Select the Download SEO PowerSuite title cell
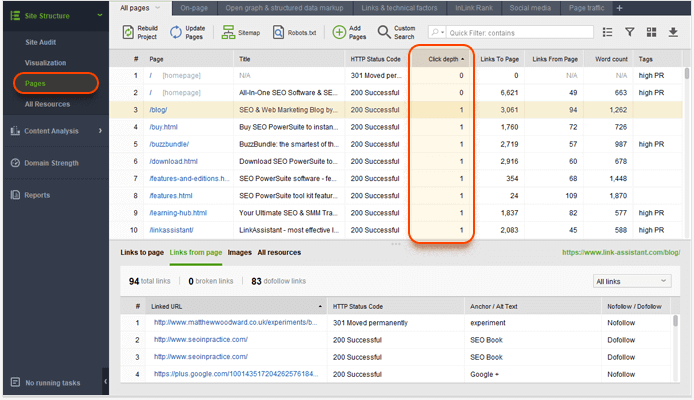The image size is (694, 400). [288, 161]
